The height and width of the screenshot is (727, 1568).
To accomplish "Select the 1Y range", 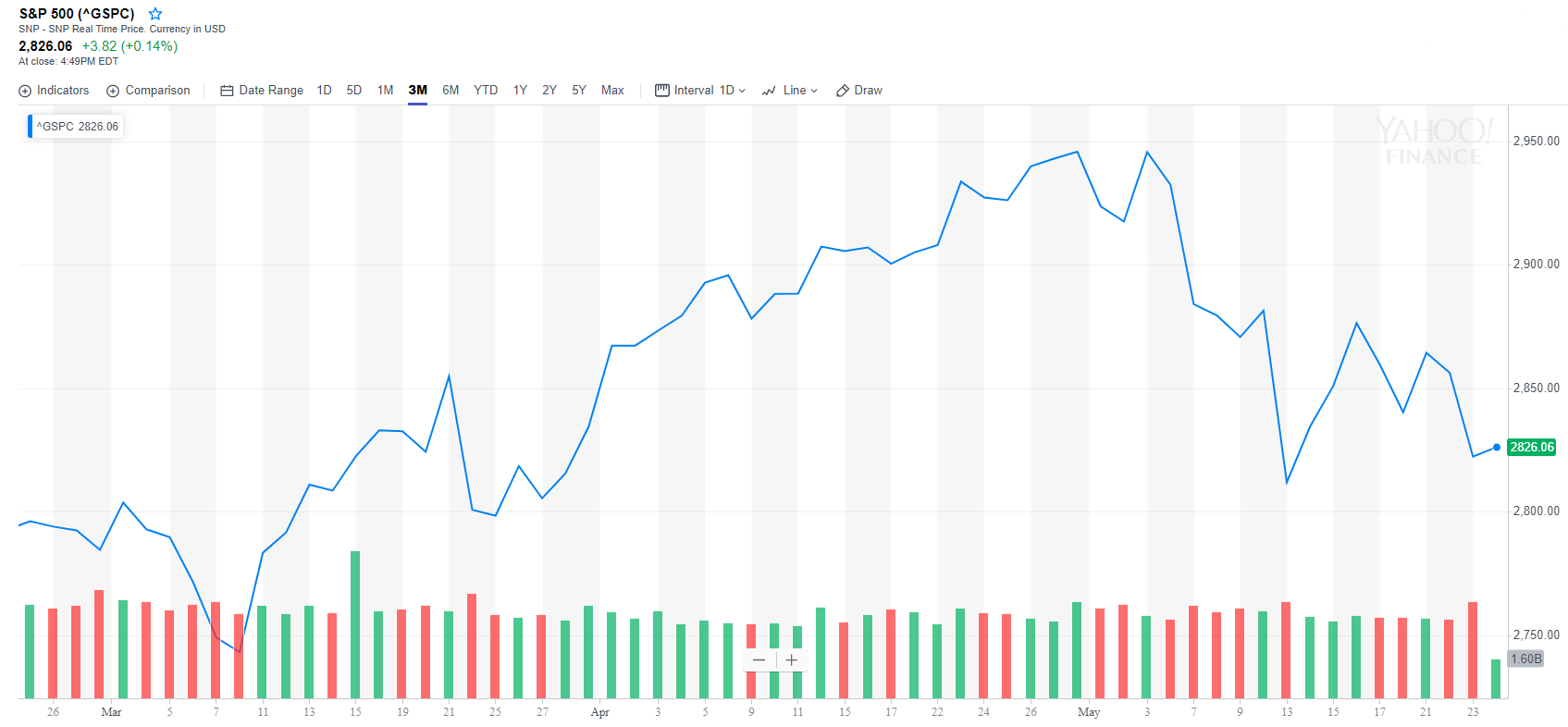I will click(x=519, y=90).
